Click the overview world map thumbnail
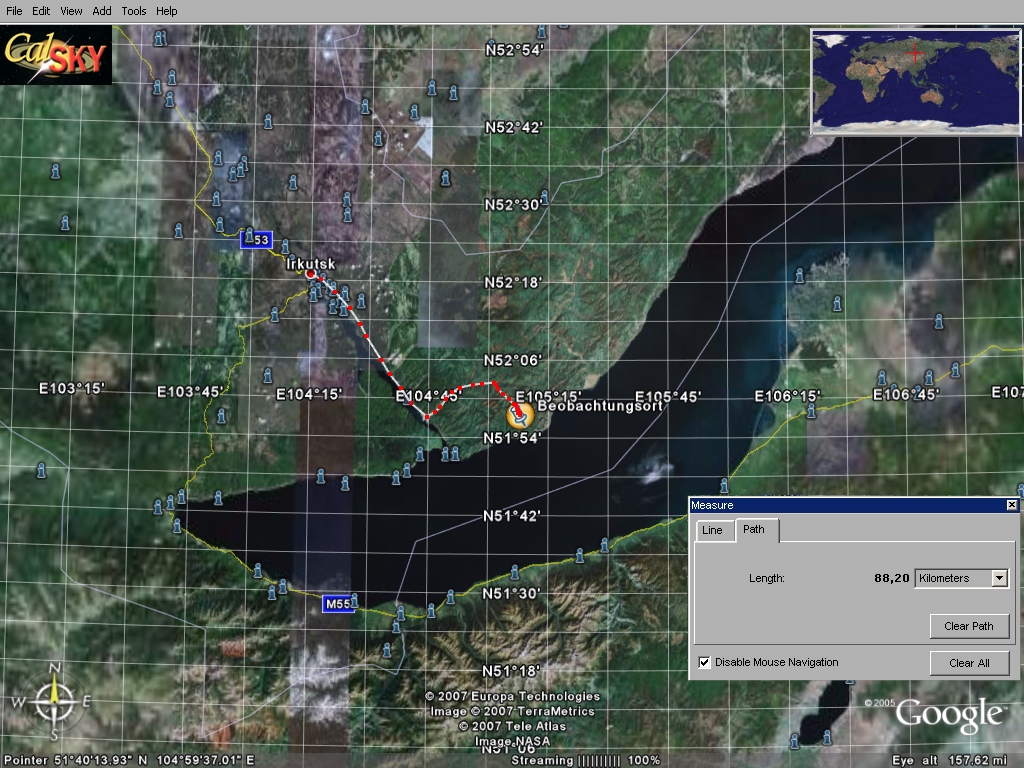 pyautogui.click(x=915, y=82)
